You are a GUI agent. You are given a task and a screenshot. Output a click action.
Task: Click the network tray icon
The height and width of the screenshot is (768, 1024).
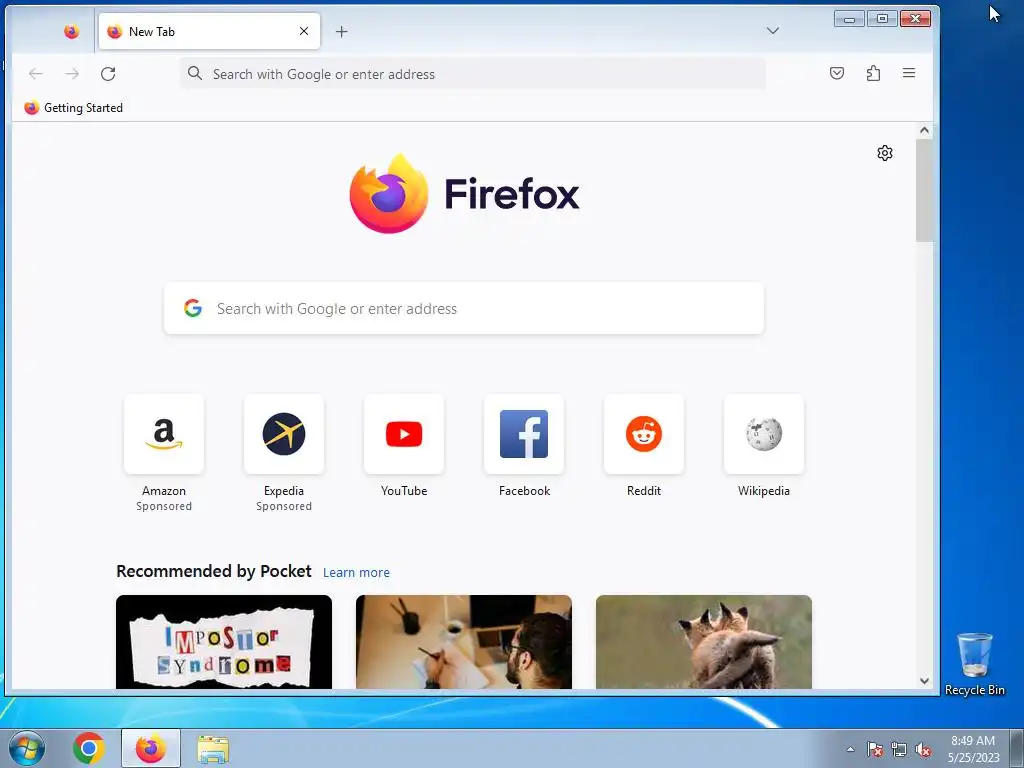pos(899,749)
